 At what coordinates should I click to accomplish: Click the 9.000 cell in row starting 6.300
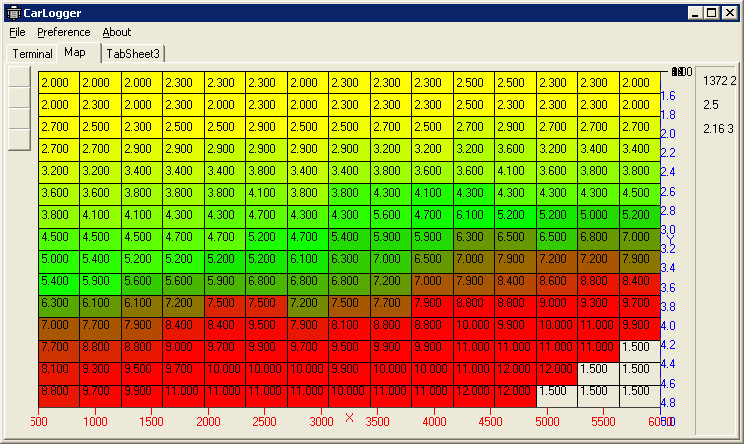pyautogui.click(x=557, y=306)
